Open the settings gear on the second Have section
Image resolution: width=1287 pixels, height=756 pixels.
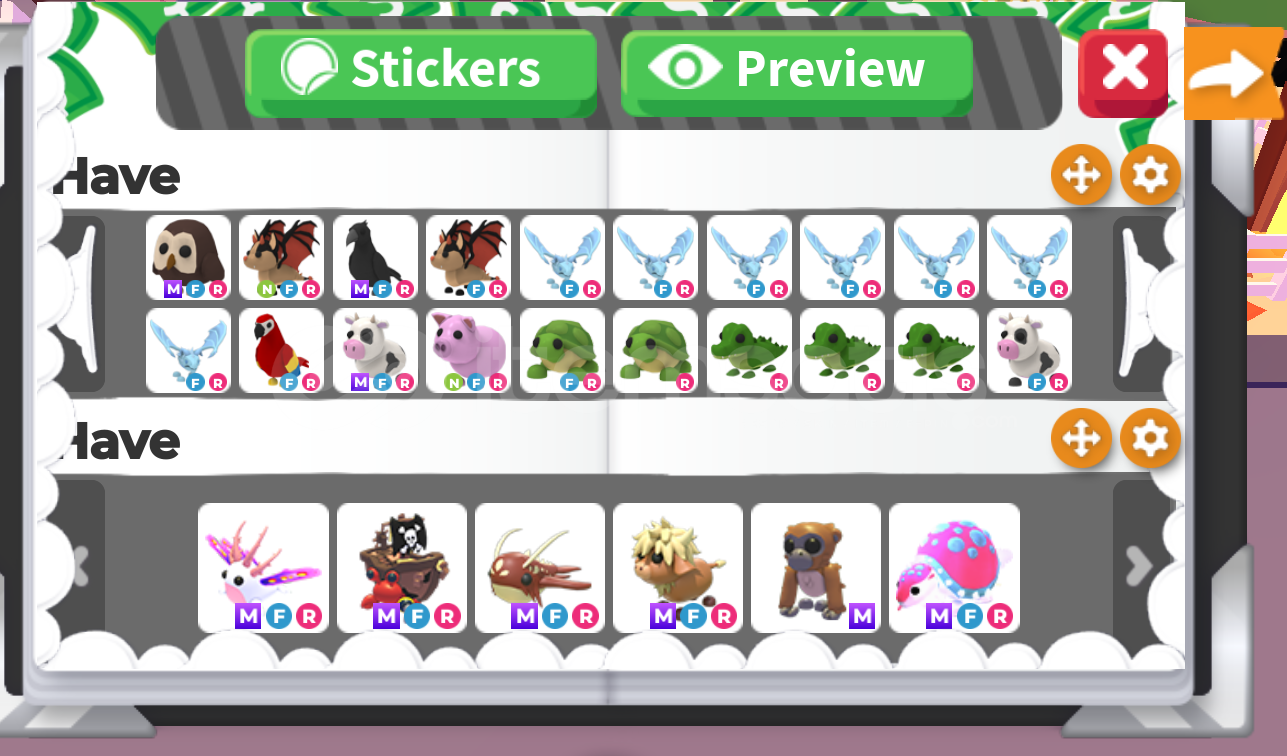point(1150,439)
